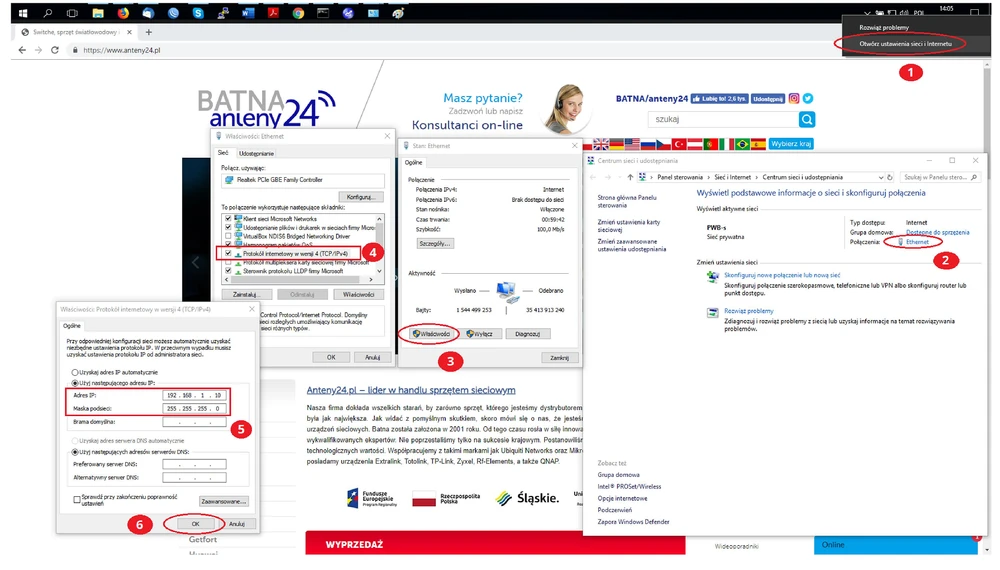Viewport: 1000px width, 570px height.
Task: Click the Adres IP input field
Action: [196, 395]
